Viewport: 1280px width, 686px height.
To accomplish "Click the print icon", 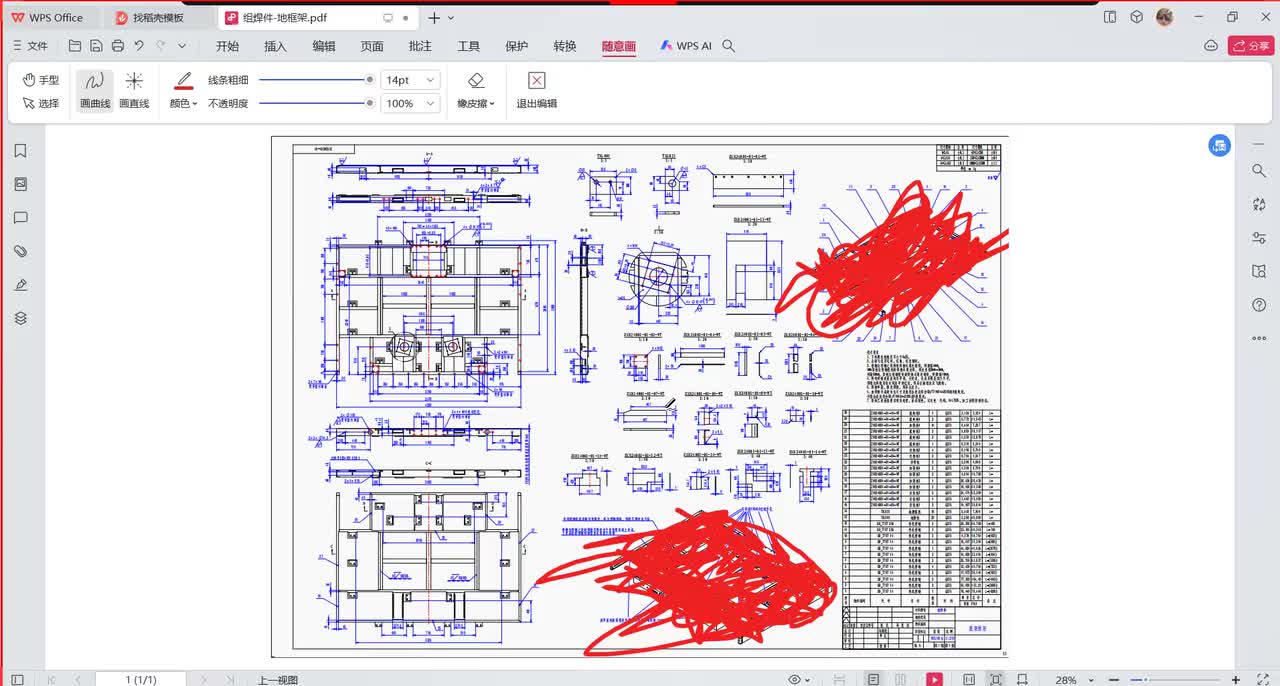I will 118,46.
